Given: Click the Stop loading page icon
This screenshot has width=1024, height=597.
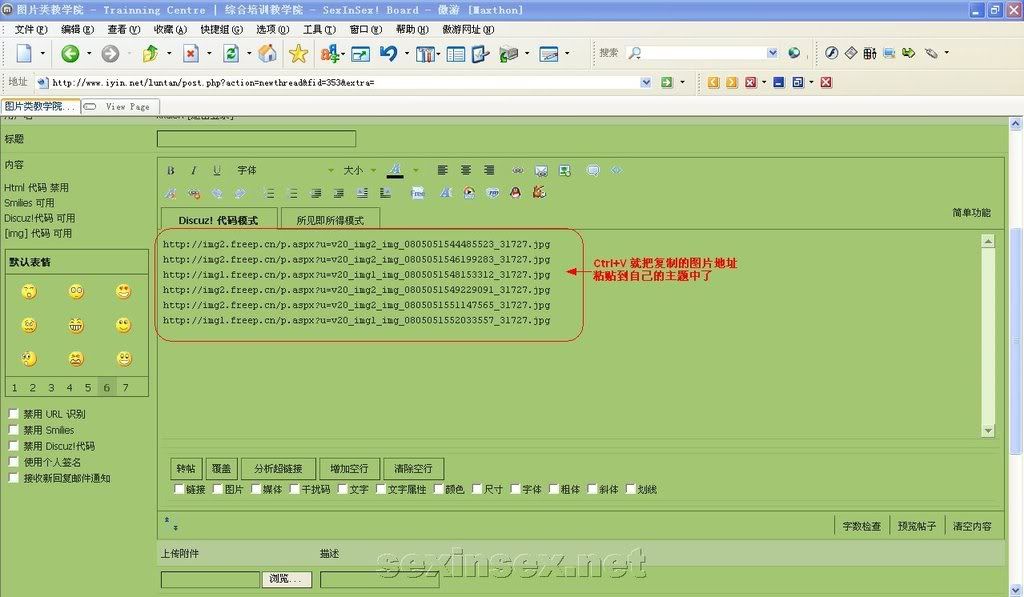Looking at the screenshot, I should coord(191,54).
